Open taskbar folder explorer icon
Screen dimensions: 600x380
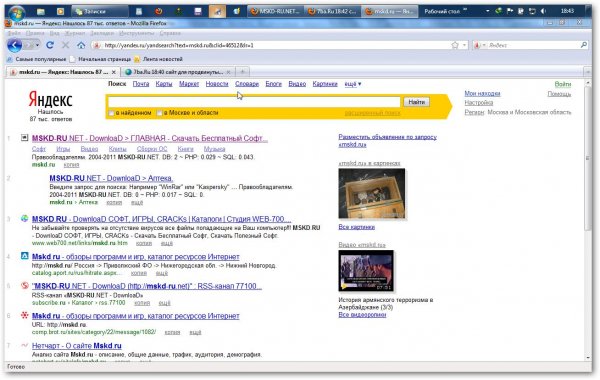(41, 11)
